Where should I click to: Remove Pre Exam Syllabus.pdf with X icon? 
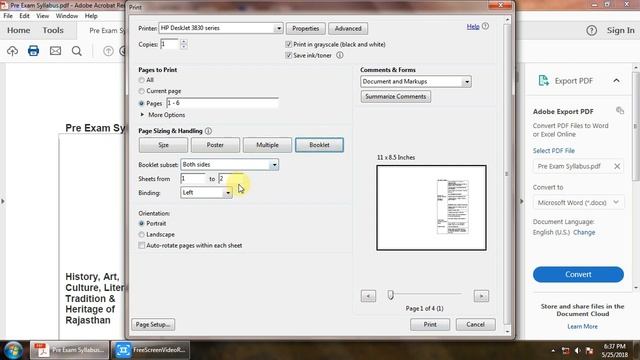tap(617, 166)
